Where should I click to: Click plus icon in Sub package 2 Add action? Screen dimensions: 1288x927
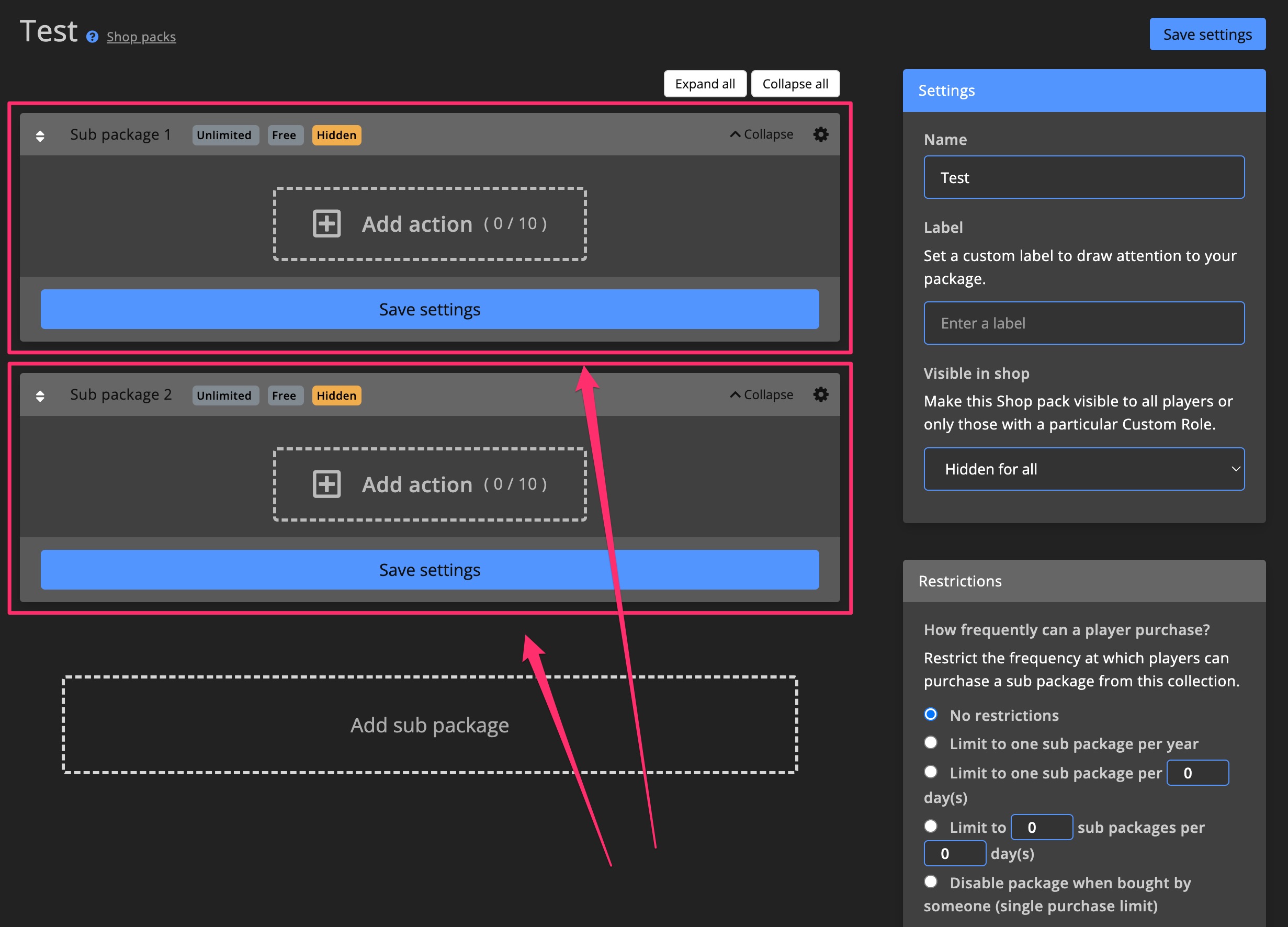pos(326,484)
